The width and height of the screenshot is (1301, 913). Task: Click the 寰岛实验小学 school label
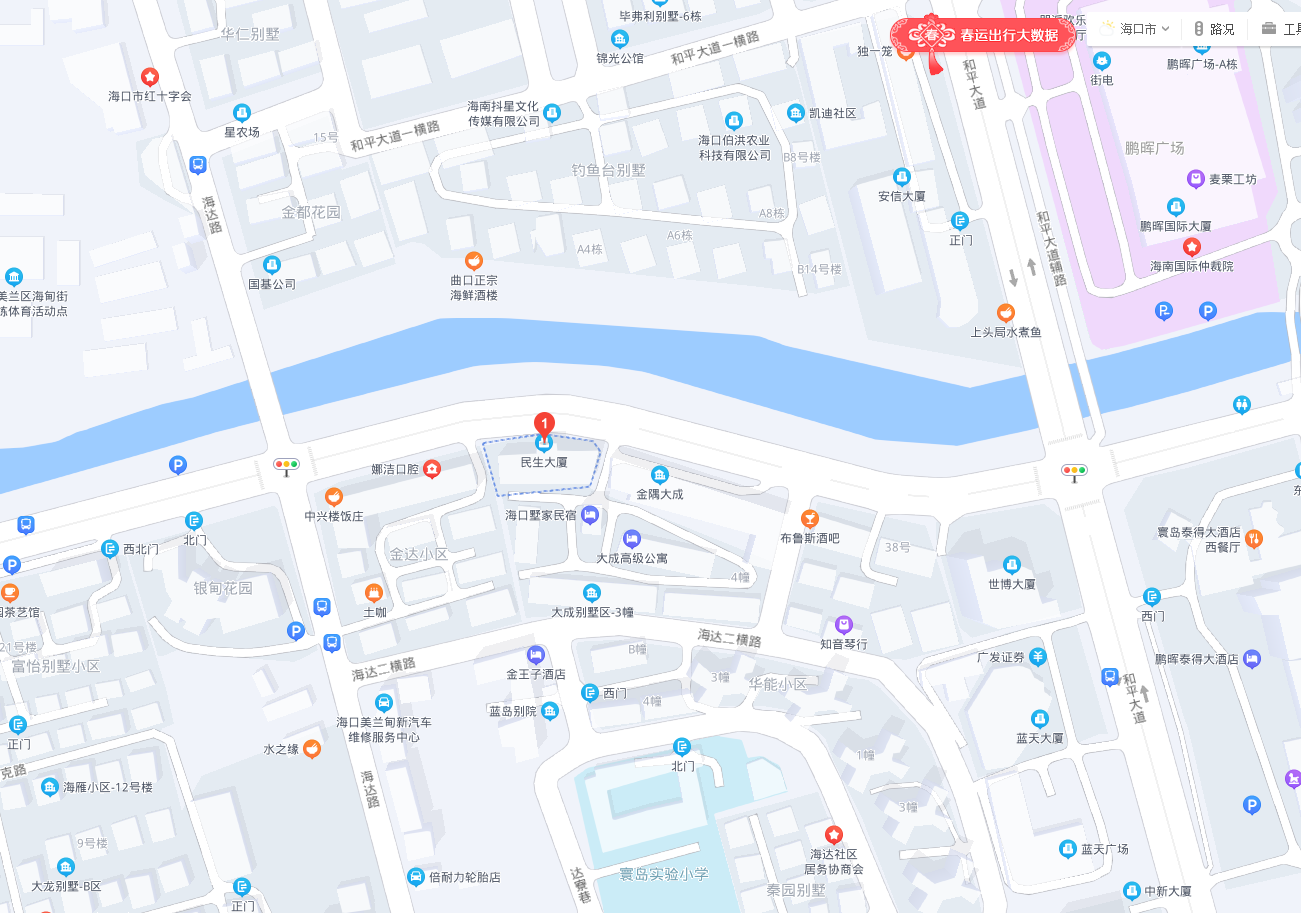(x=663, y=874)
